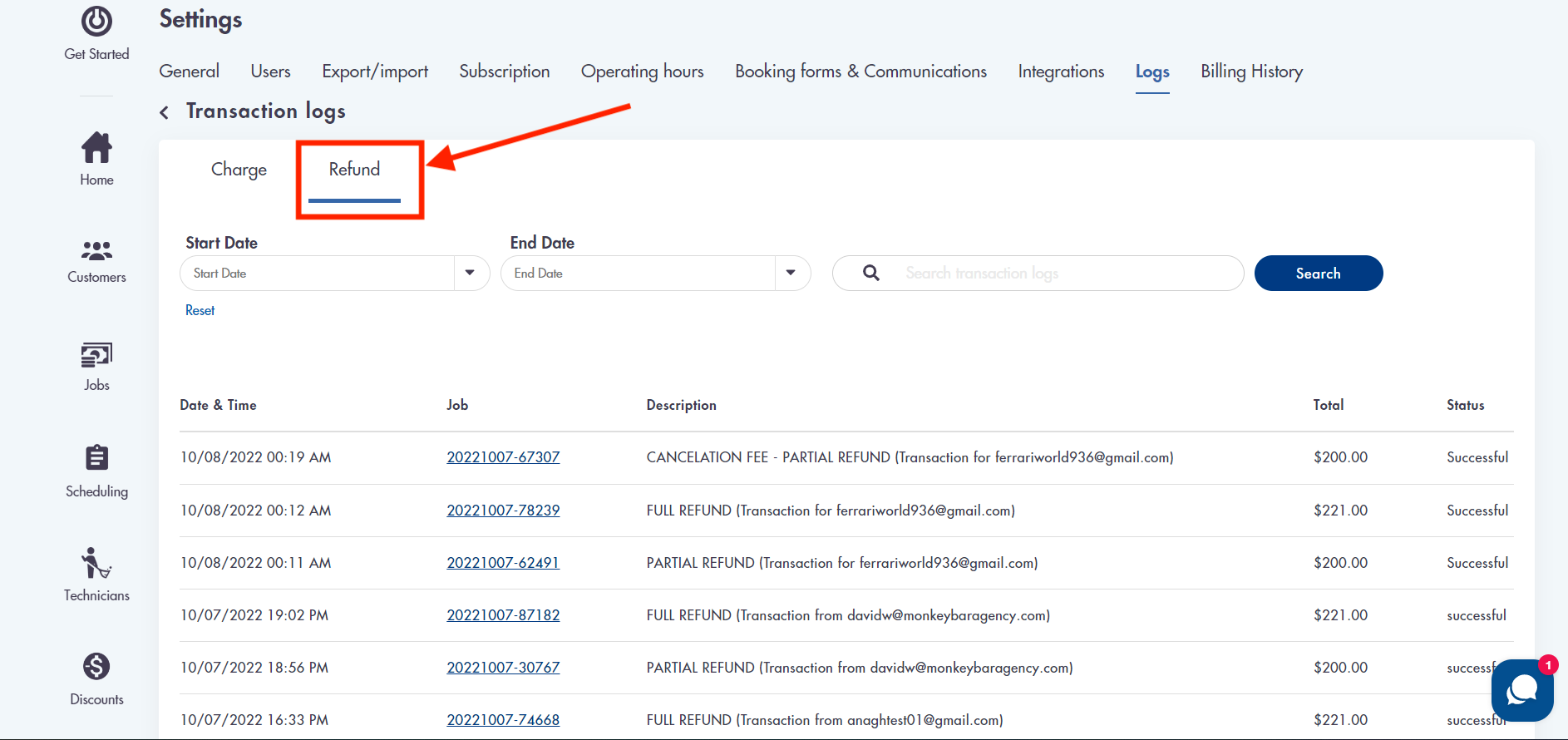This screenshot has width=1568, height=740.
Task: Focus the Start Date input field
Action: click(x=318, y=273)
